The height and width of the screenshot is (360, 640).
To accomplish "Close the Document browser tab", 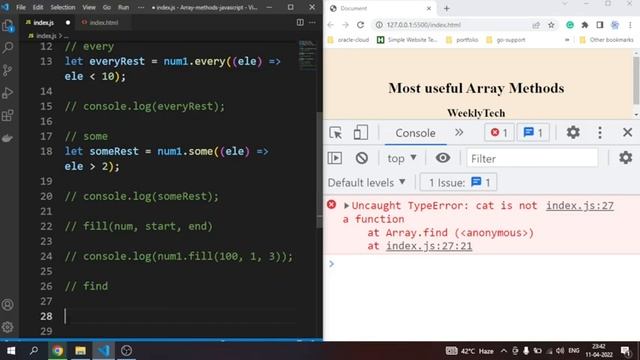I will click(x=429, y=8).
